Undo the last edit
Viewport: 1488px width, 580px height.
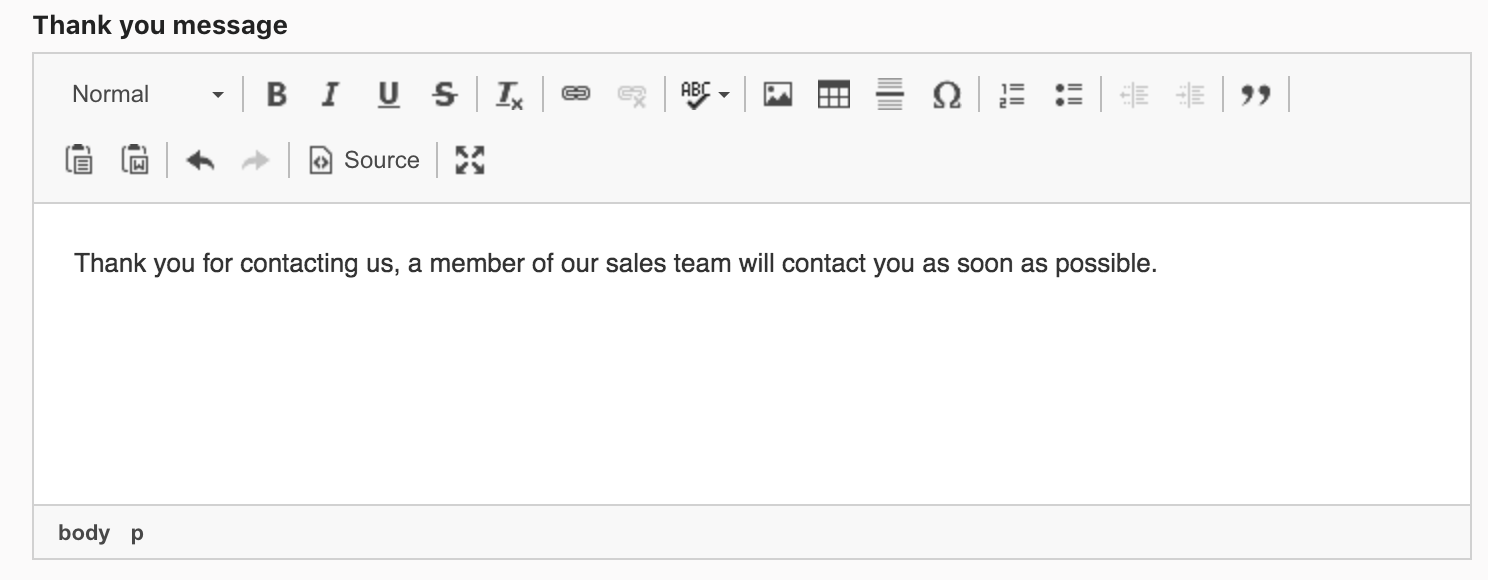click(x=201, y=160)
